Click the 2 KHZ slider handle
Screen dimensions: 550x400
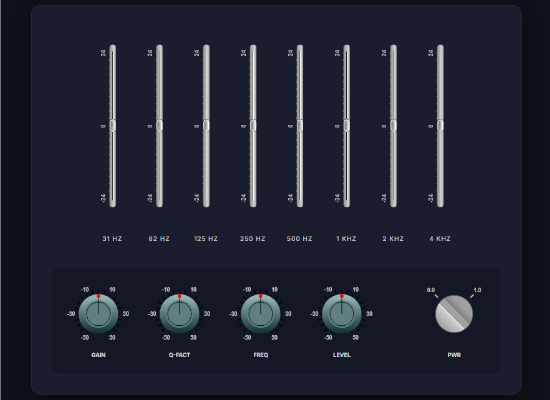point(394,126)
